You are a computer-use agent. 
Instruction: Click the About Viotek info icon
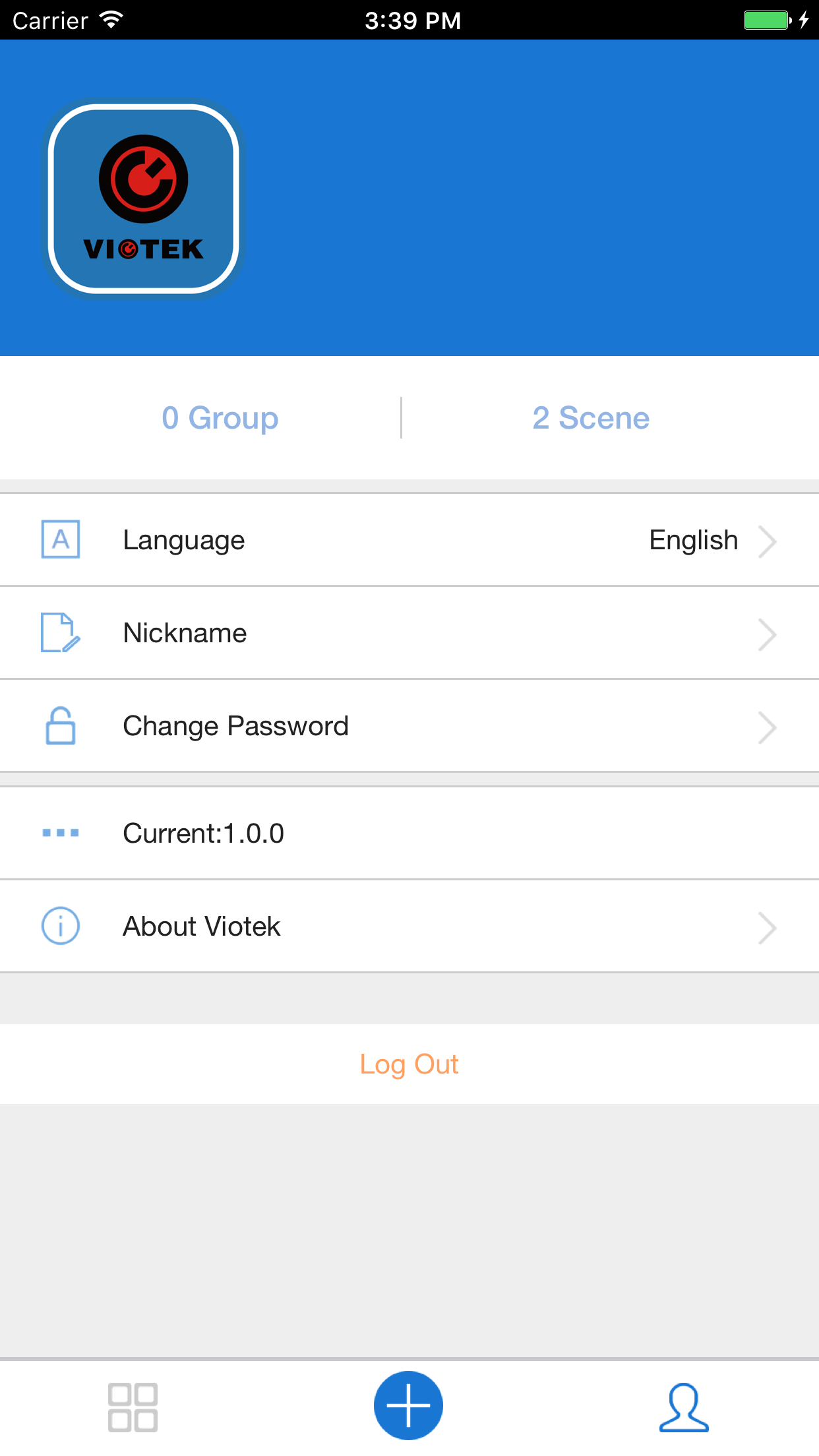click(x=61, y=926)
